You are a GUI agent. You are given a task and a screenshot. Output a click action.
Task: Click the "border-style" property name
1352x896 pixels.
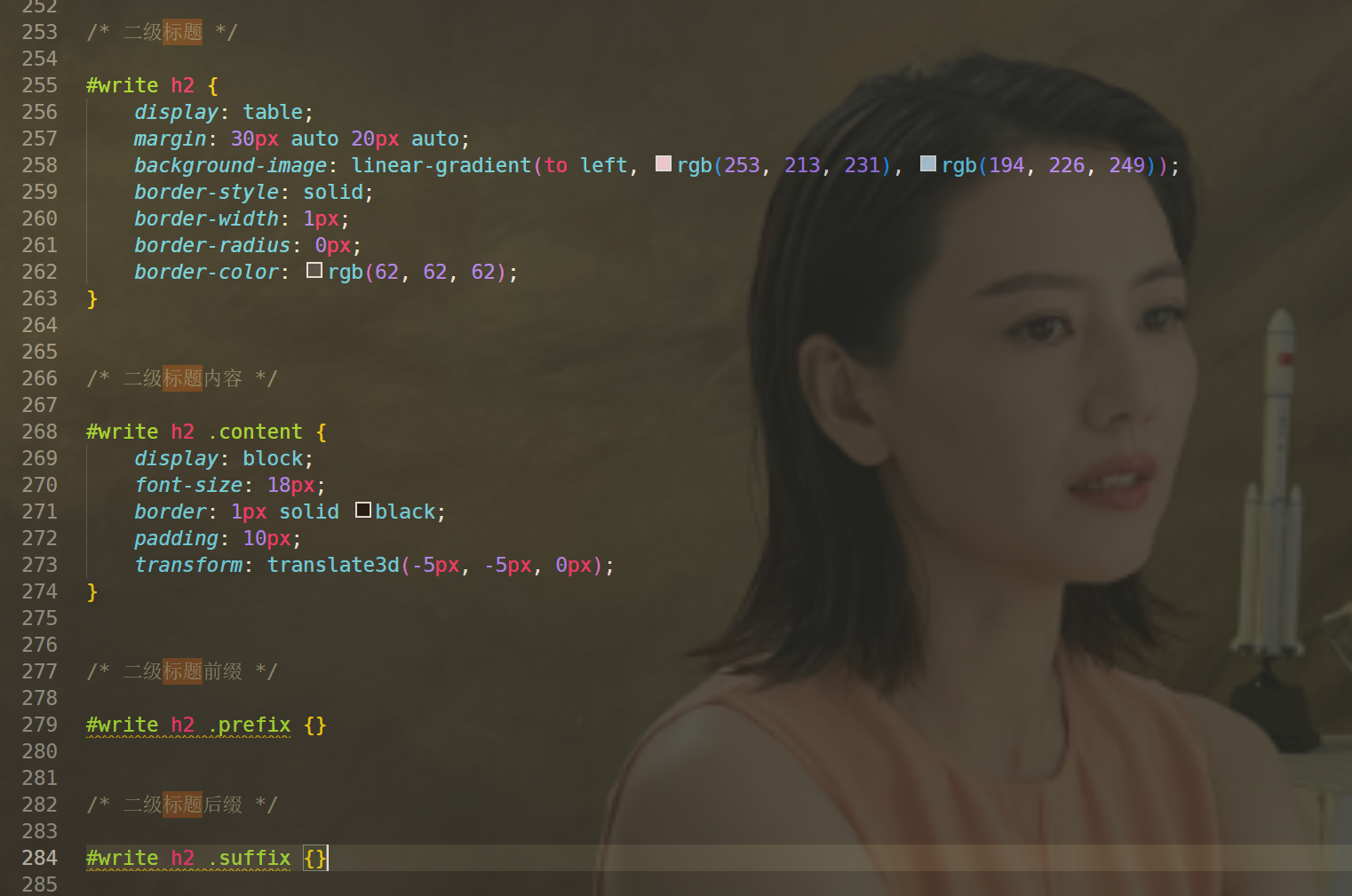pyautogui.click(x=207, y=192)
